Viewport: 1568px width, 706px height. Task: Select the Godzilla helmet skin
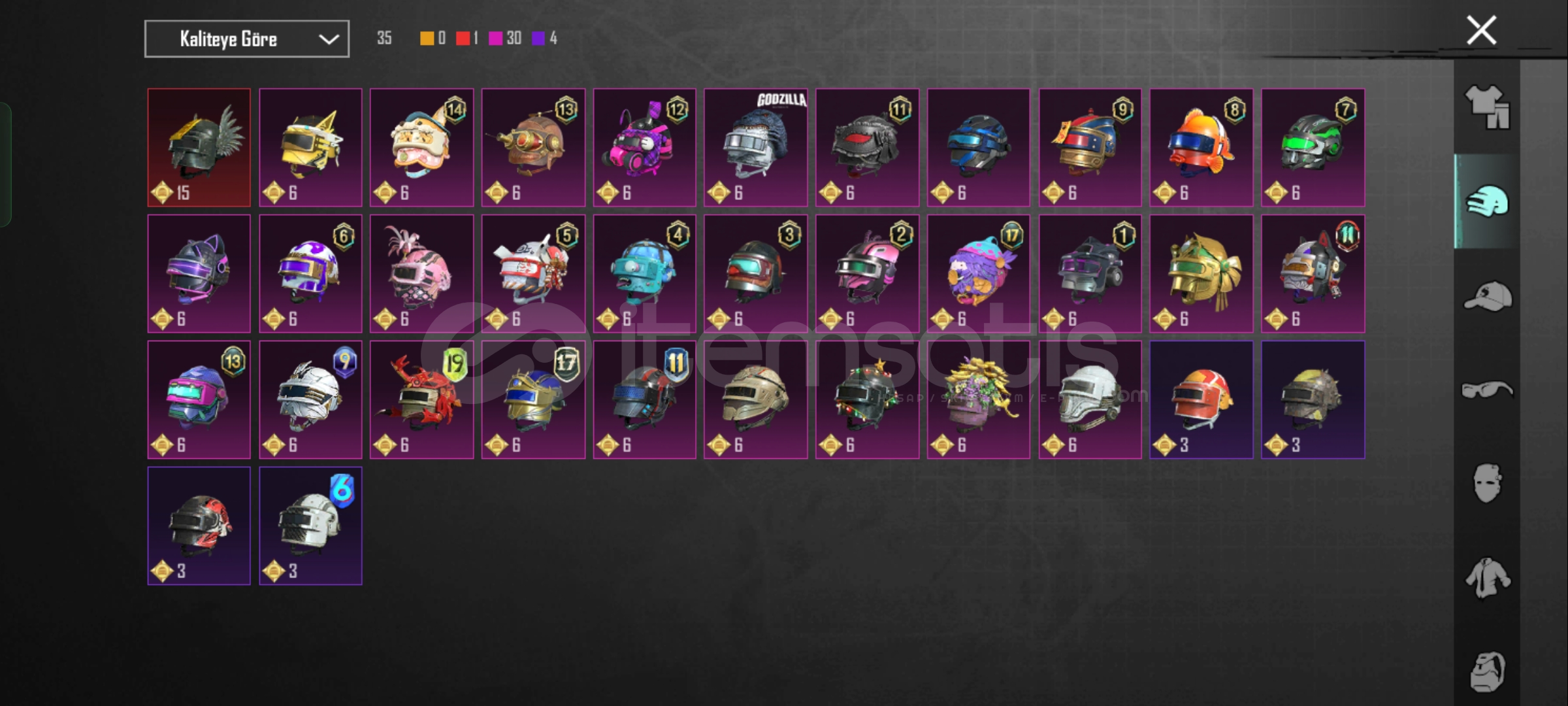point(756,148)
